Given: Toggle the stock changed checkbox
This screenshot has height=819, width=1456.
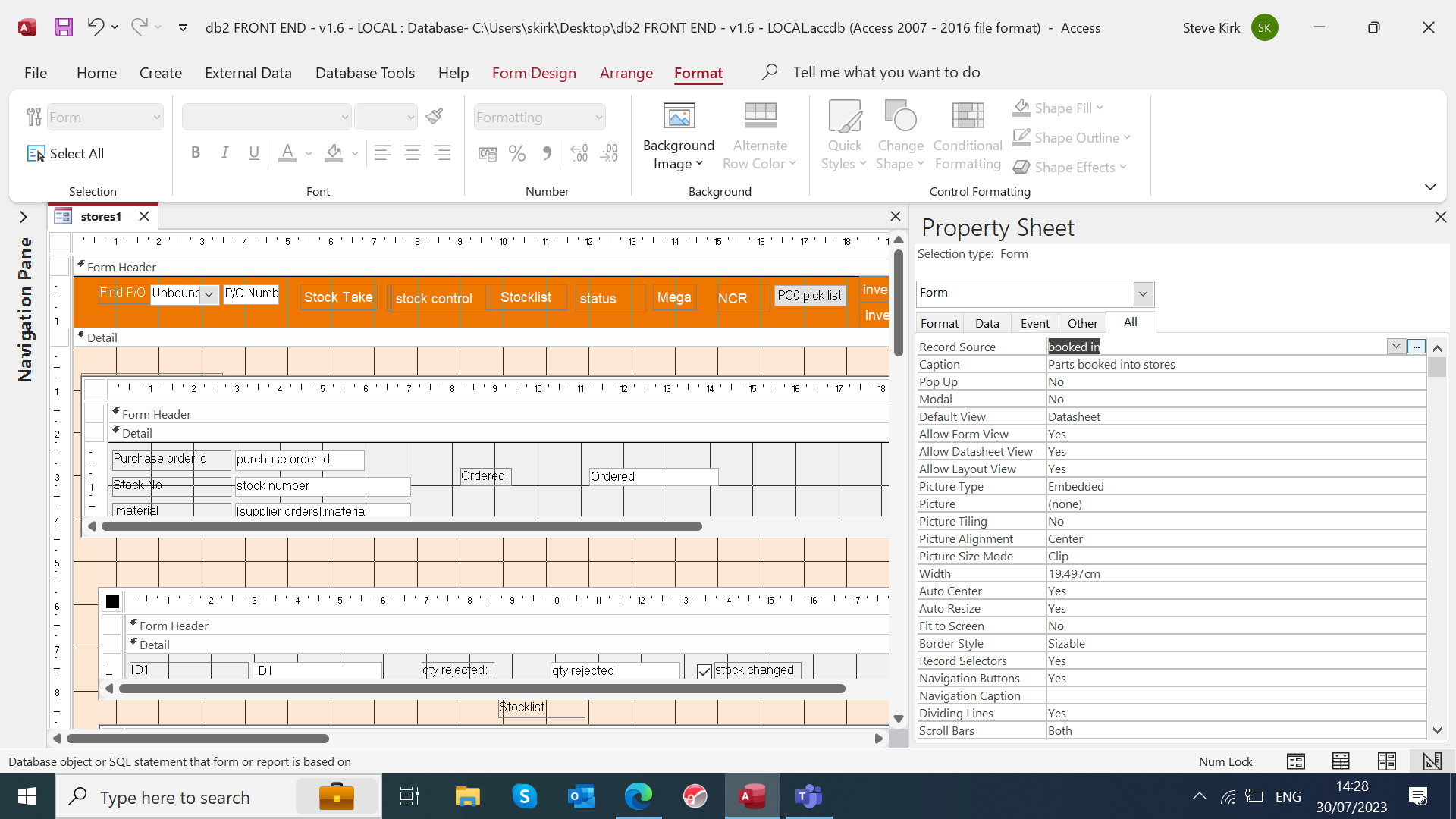Looking at the screenshot, I should click(x=704, y=671).
